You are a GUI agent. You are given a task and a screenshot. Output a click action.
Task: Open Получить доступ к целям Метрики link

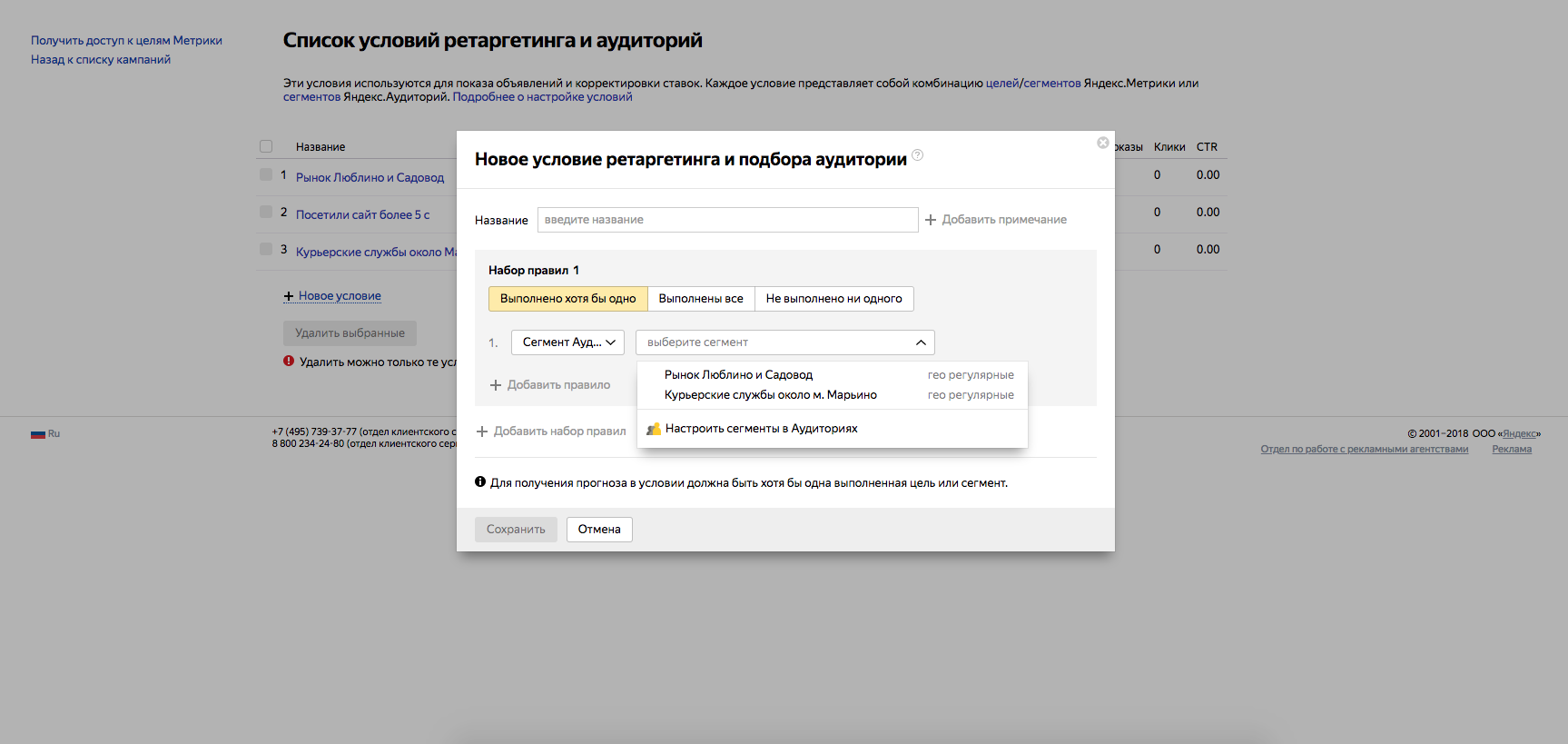pos(126,41)
